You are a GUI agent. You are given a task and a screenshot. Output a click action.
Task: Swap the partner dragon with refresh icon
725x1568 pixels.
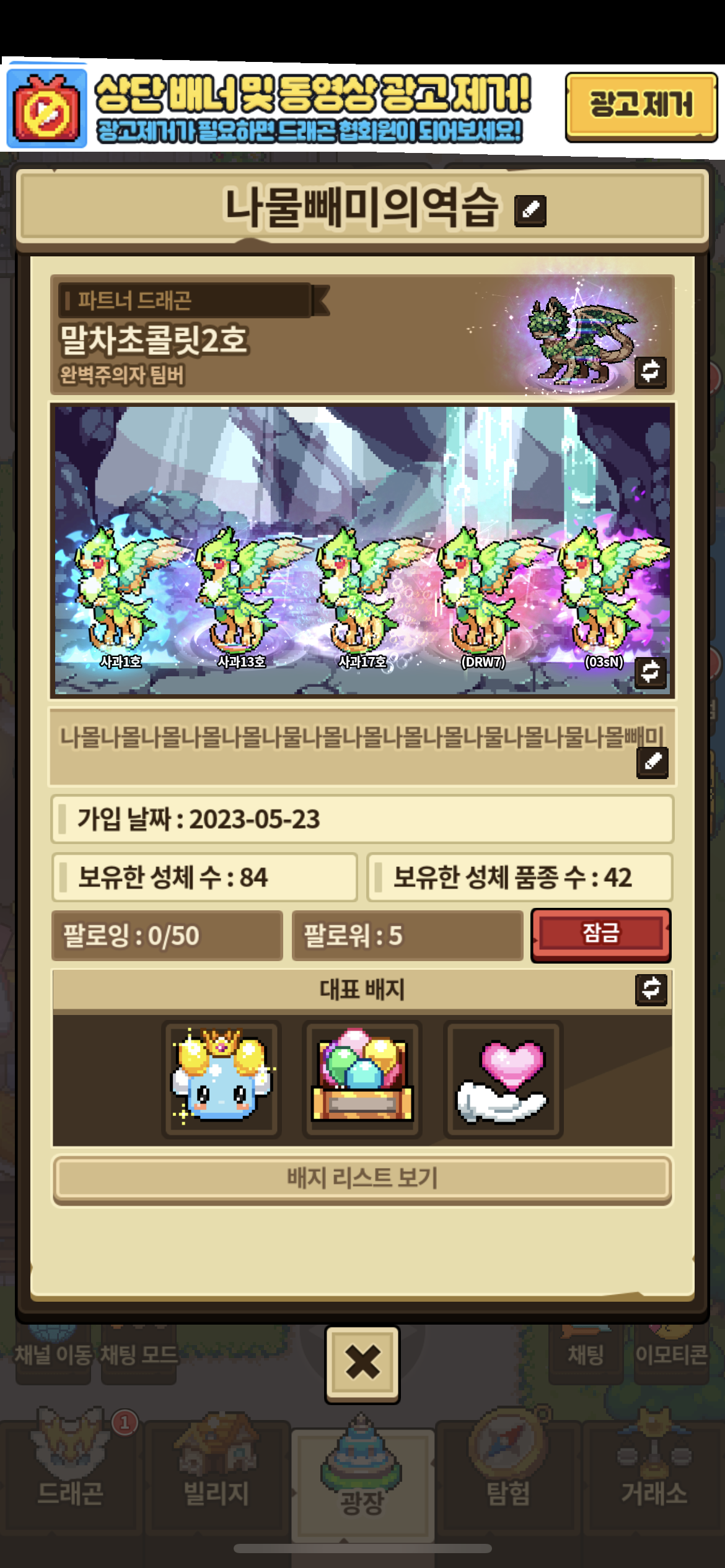(650, 372)
